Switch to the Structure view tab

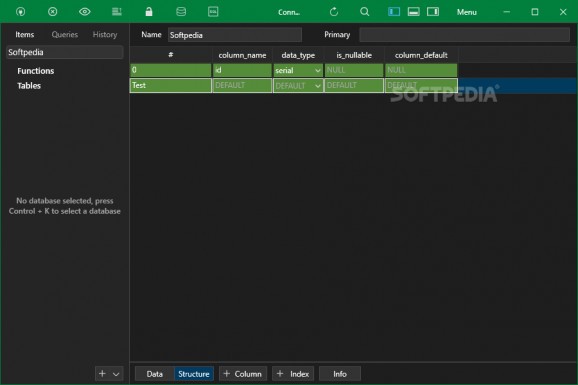[x=194, y=374]
